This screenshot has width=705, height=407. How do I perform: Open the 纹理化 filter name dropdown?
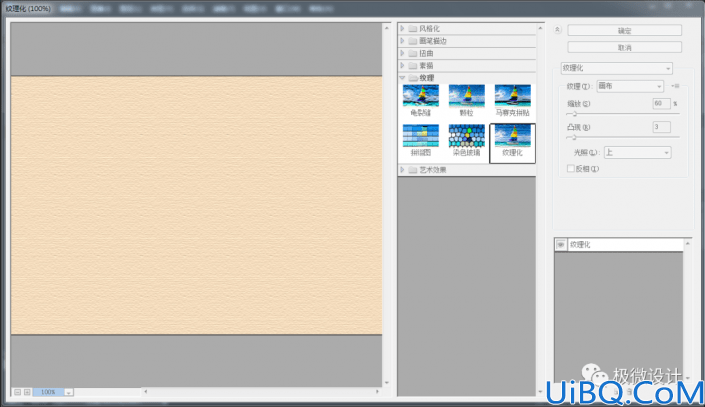[616, 68]
